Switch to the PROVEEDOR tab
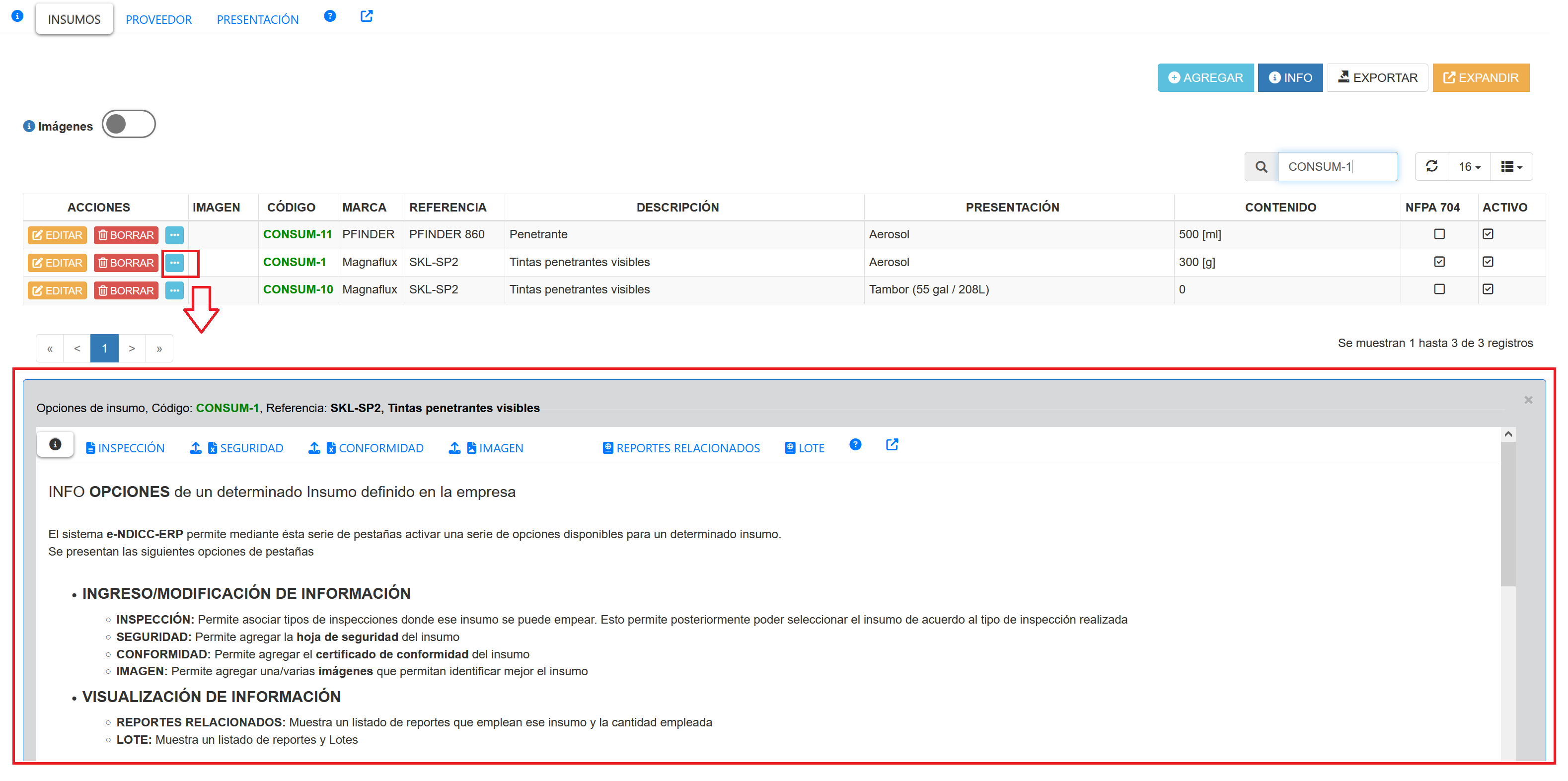1568x781 pixels. point(158,19)
